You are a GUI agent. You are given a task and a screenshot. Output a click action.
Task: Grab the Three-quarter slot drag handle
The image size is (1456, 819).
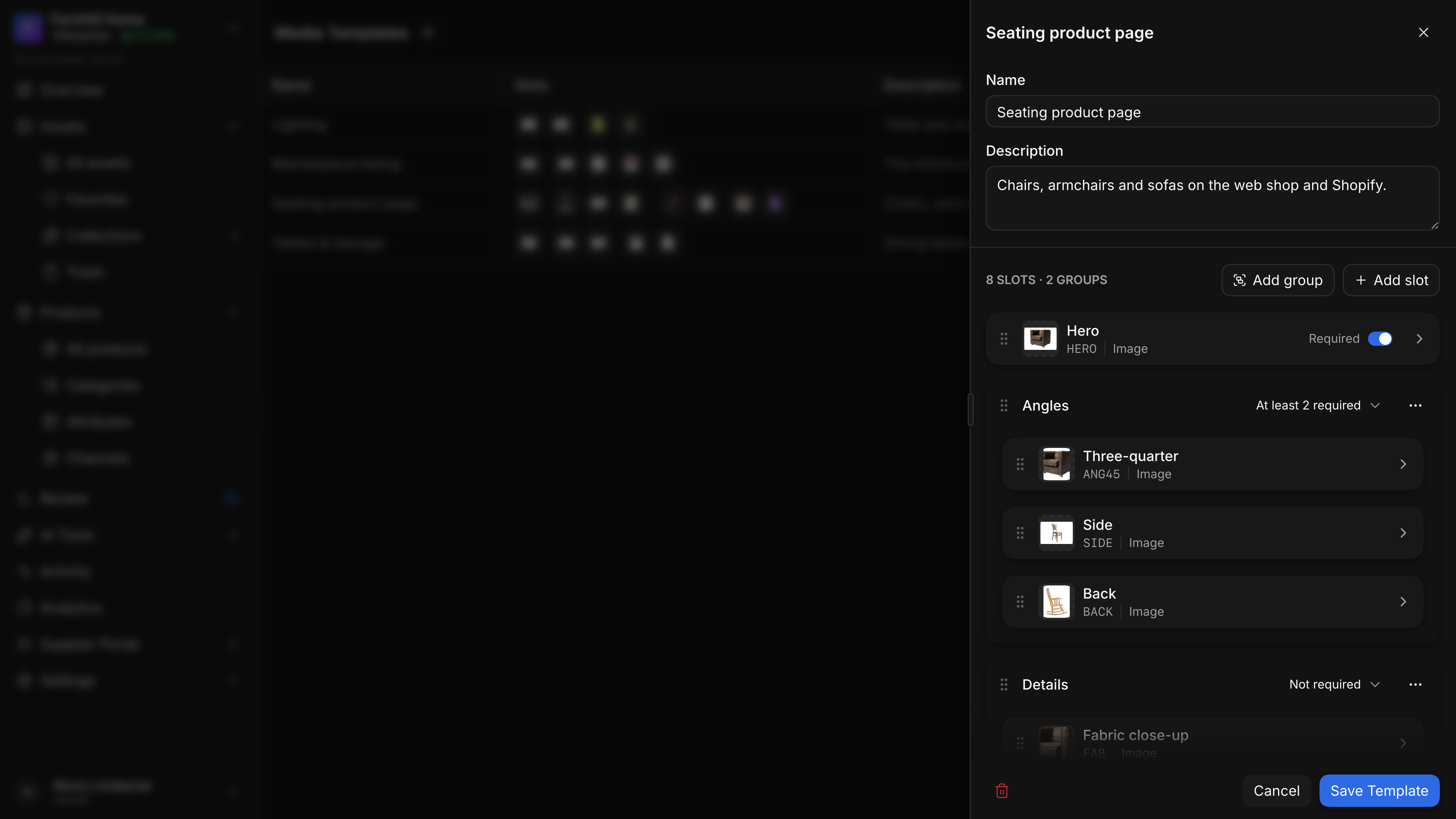pyautogui.click(x=1020, y=464)
